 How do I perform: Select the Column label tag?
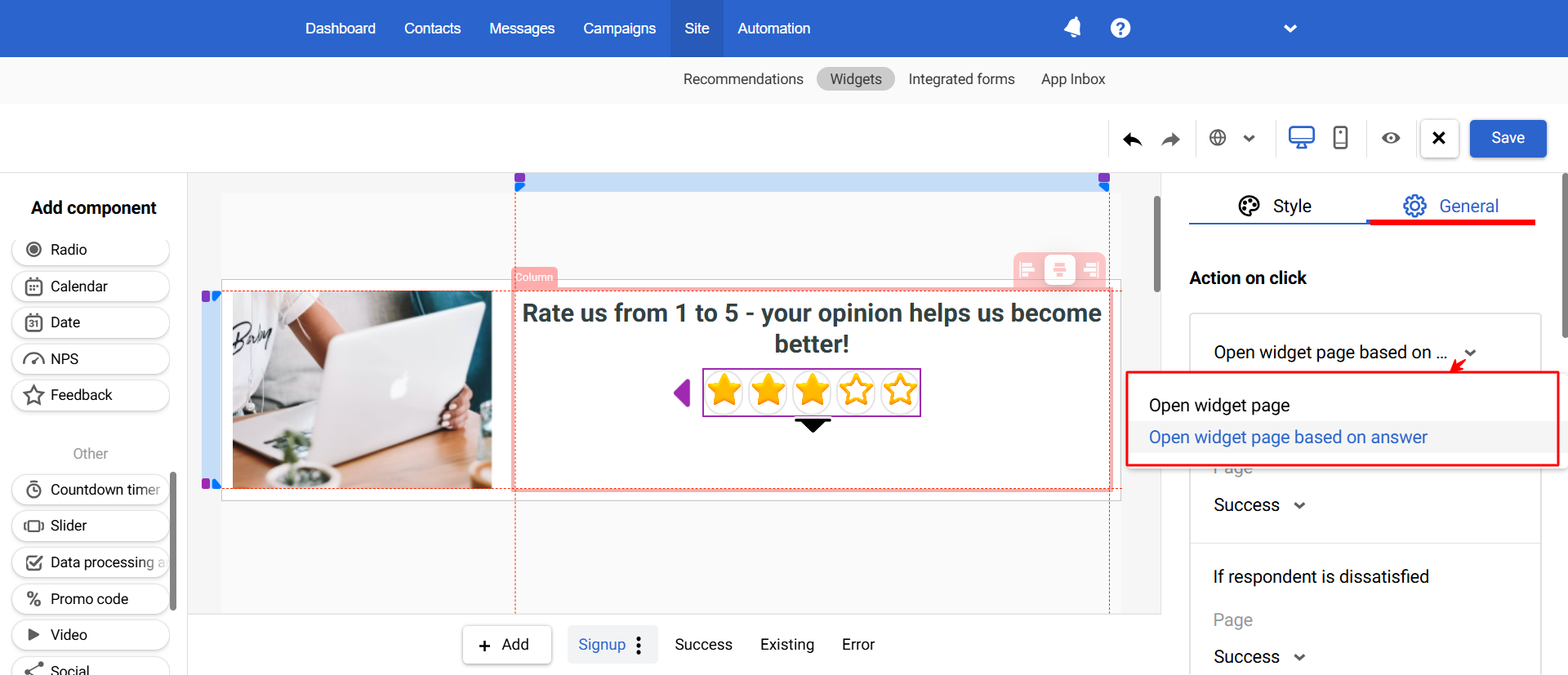pos(534,278)
